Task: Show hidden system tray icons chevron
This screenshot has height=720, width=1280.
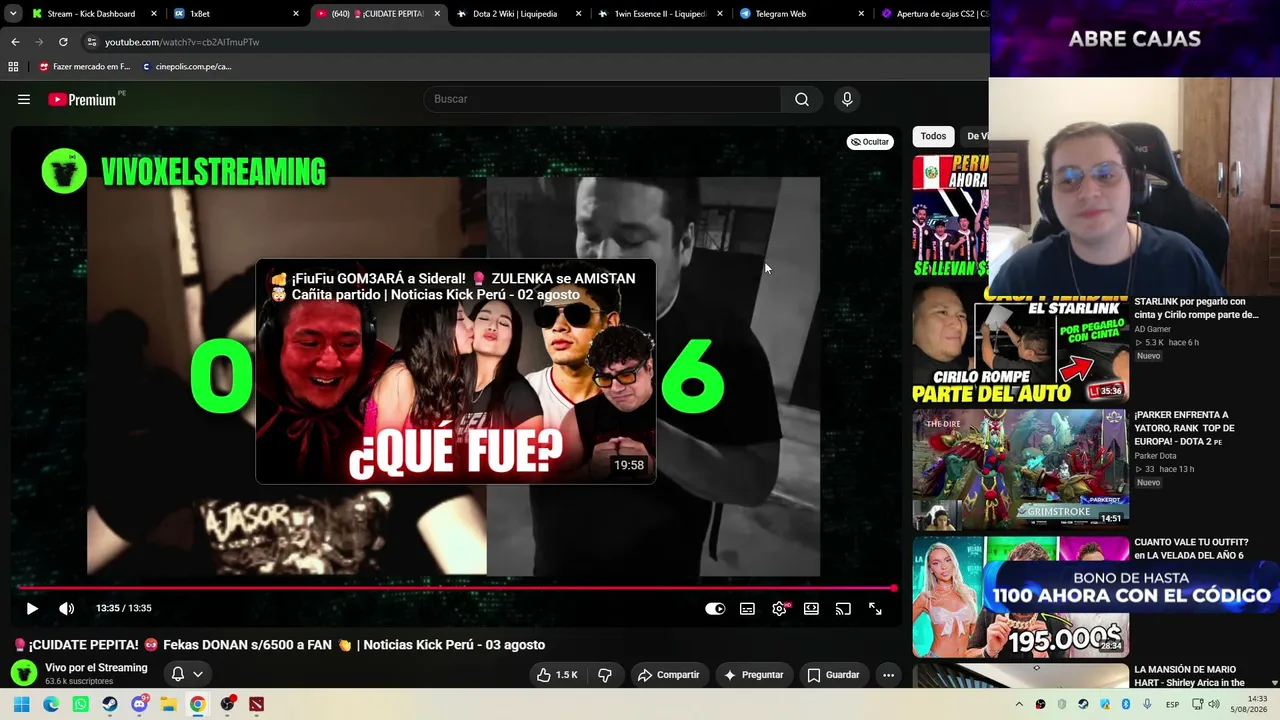Action: [1019, 704]
